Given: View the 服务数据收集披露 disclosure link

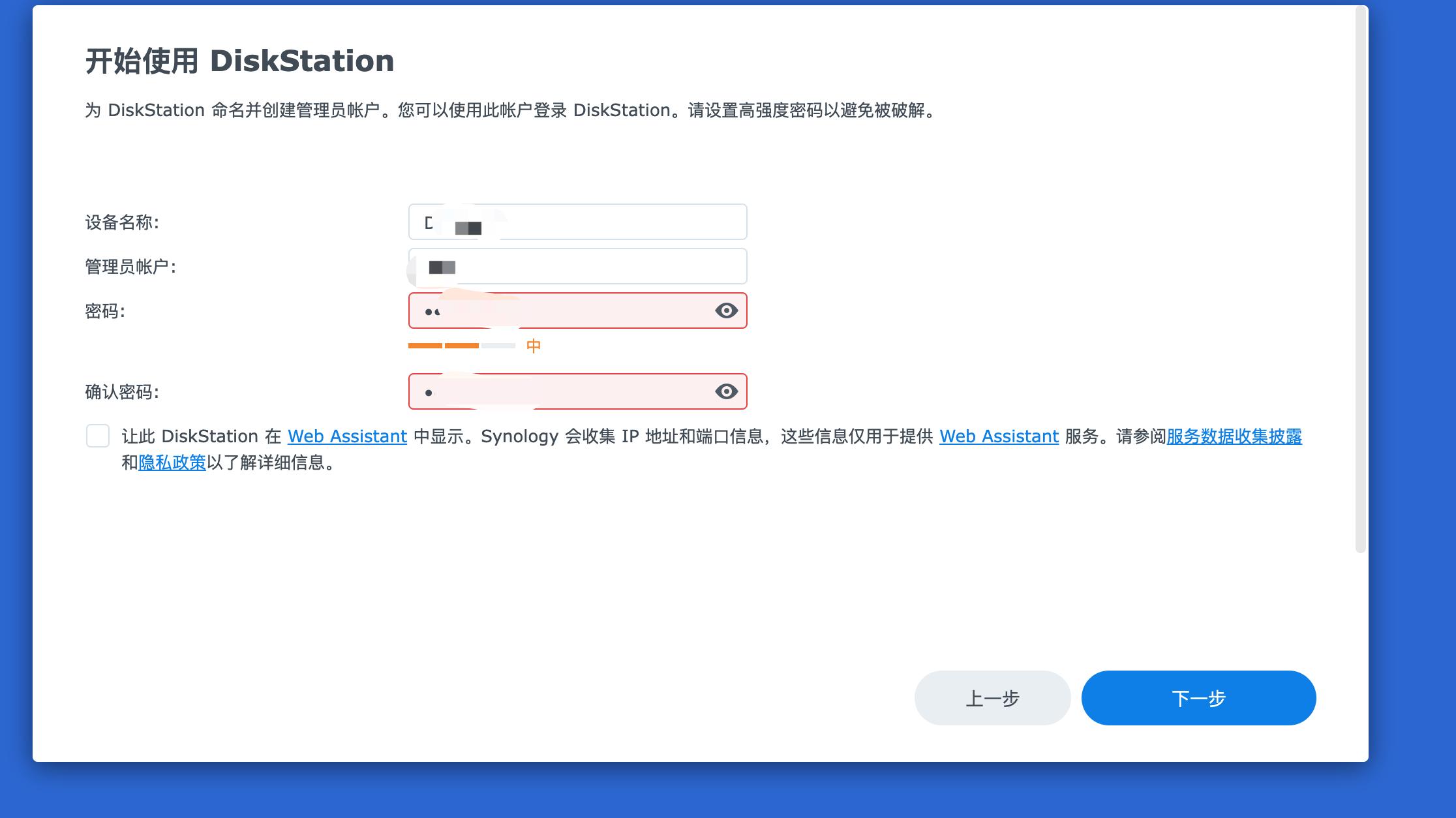Looking at the screenshot, I should tap(1235, 436).
